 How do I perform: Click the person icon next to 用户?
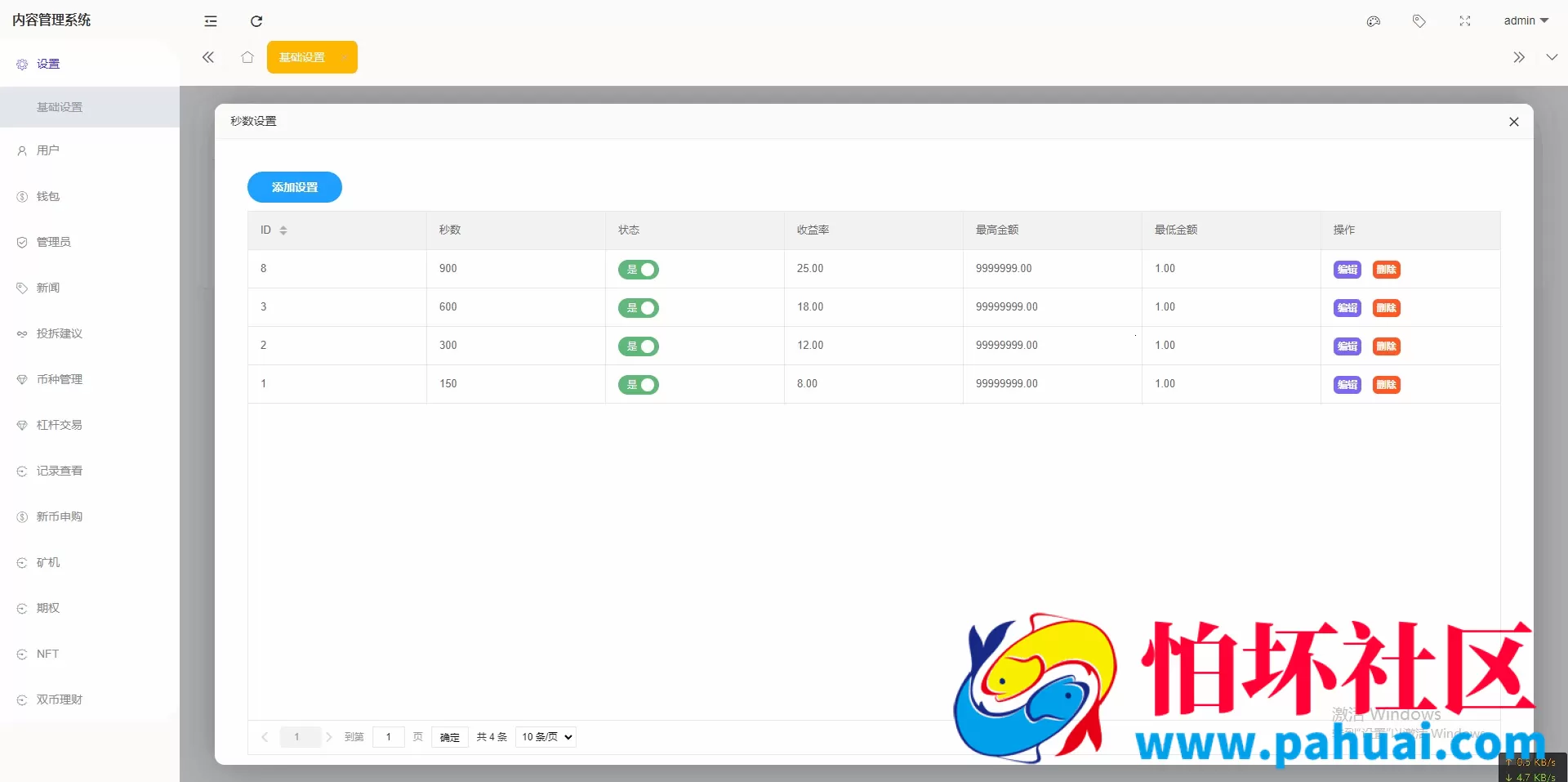click(22, 151)
